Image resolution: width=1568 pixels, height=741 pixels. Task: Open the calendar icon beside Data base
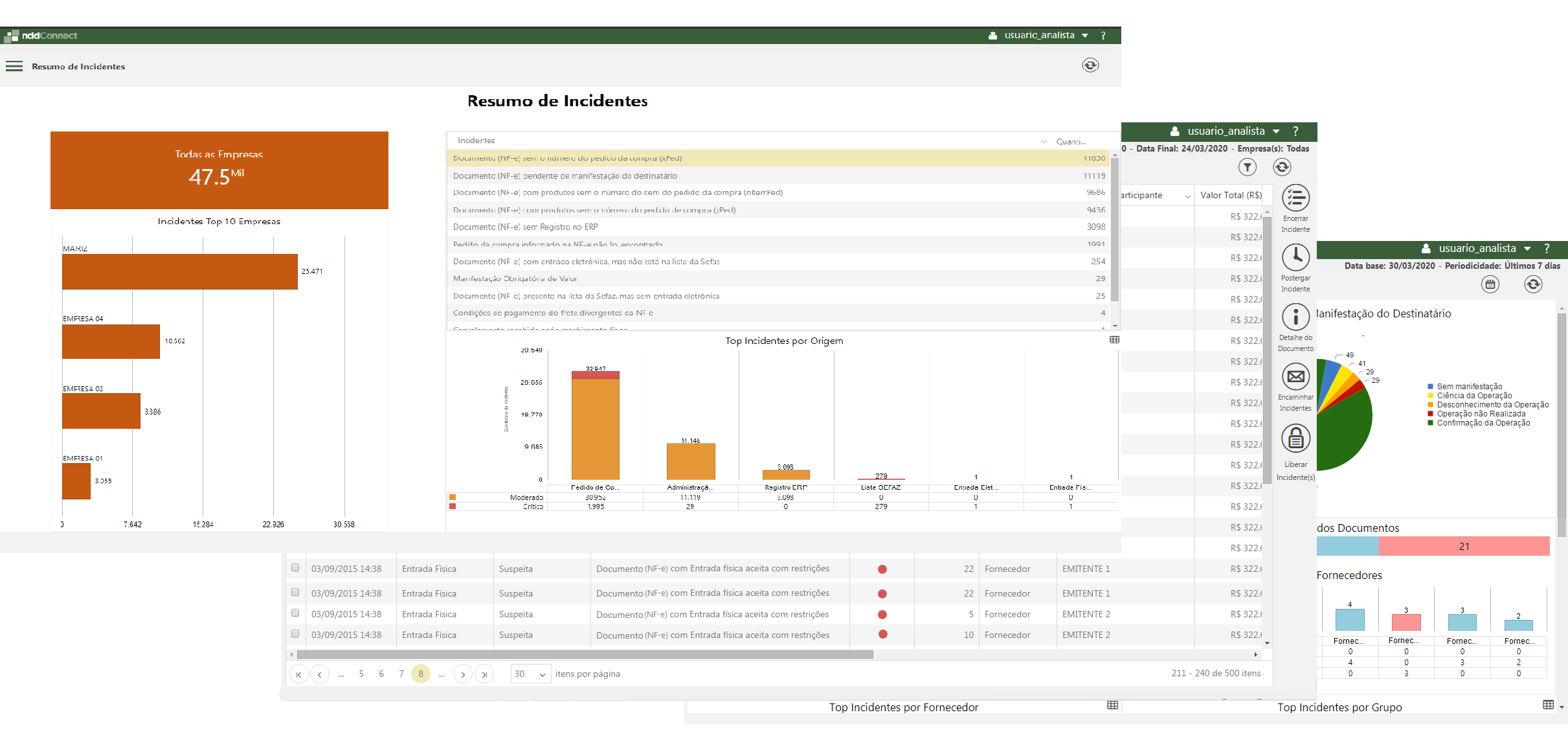(1490, 284)
